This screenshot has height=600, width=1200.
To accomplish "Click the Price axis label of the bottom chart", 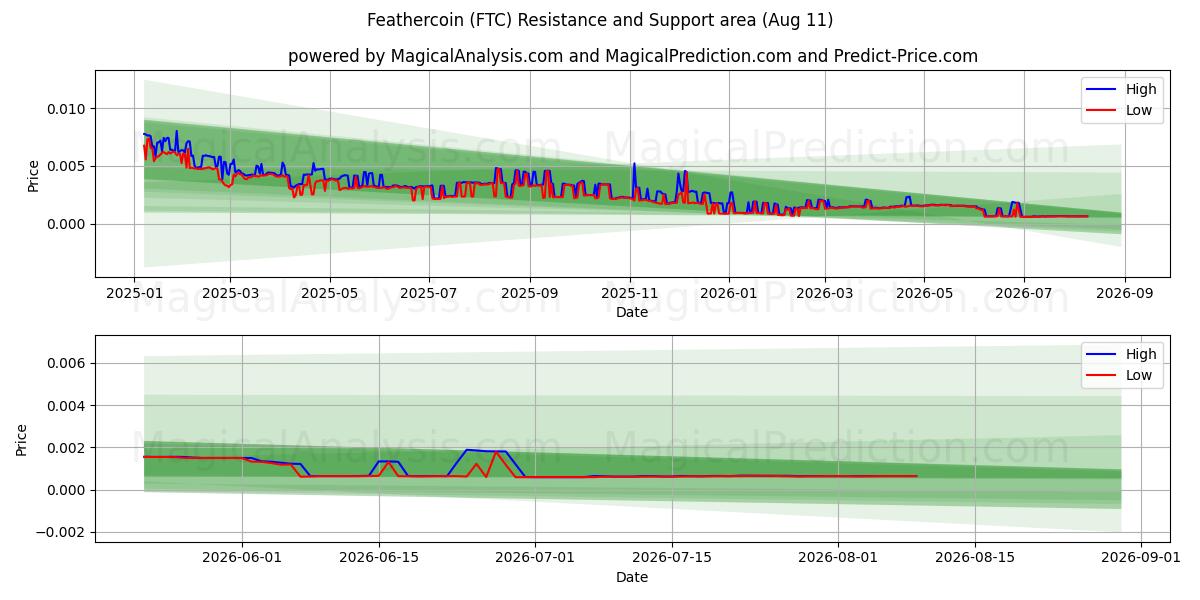I will coord(22,439).
